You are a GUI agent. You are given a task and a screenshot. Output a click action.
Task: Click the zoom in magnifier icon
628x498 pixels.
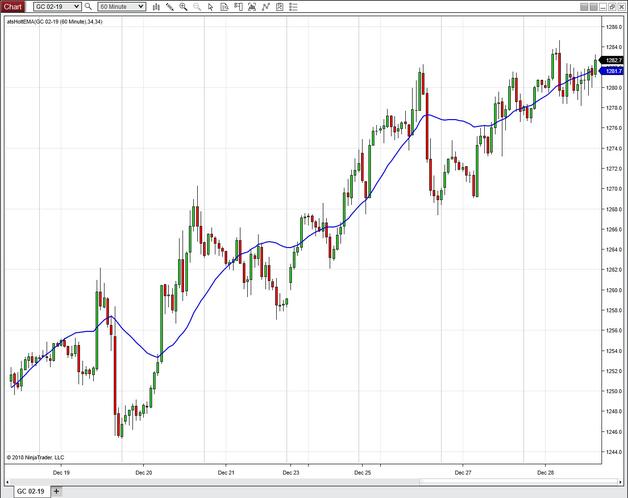click(x=183, y=6)
